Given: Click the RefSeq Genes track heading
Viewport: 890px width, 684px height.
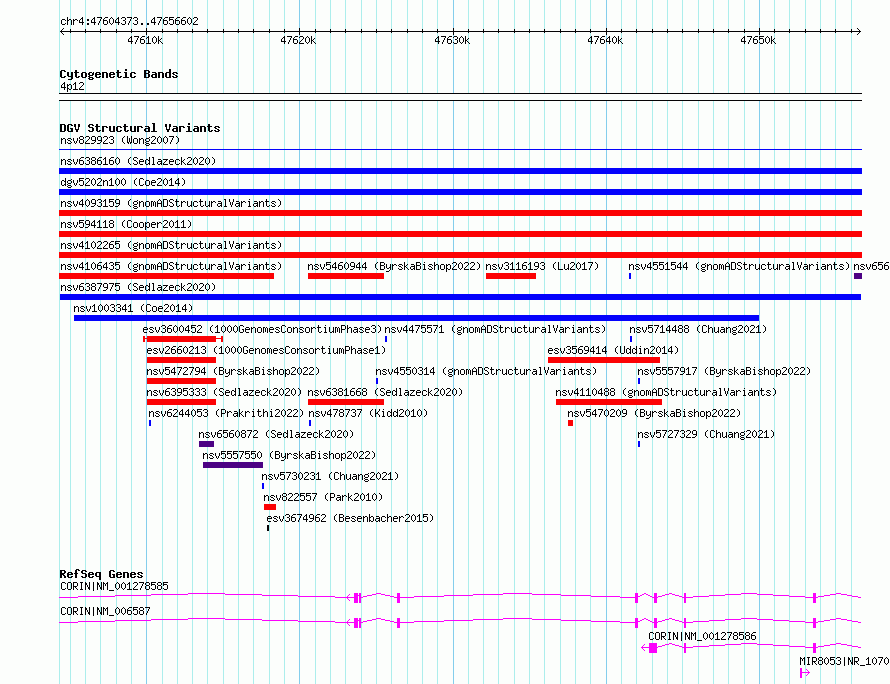Looking at the screenshot, I should click(x=101, y=574).
